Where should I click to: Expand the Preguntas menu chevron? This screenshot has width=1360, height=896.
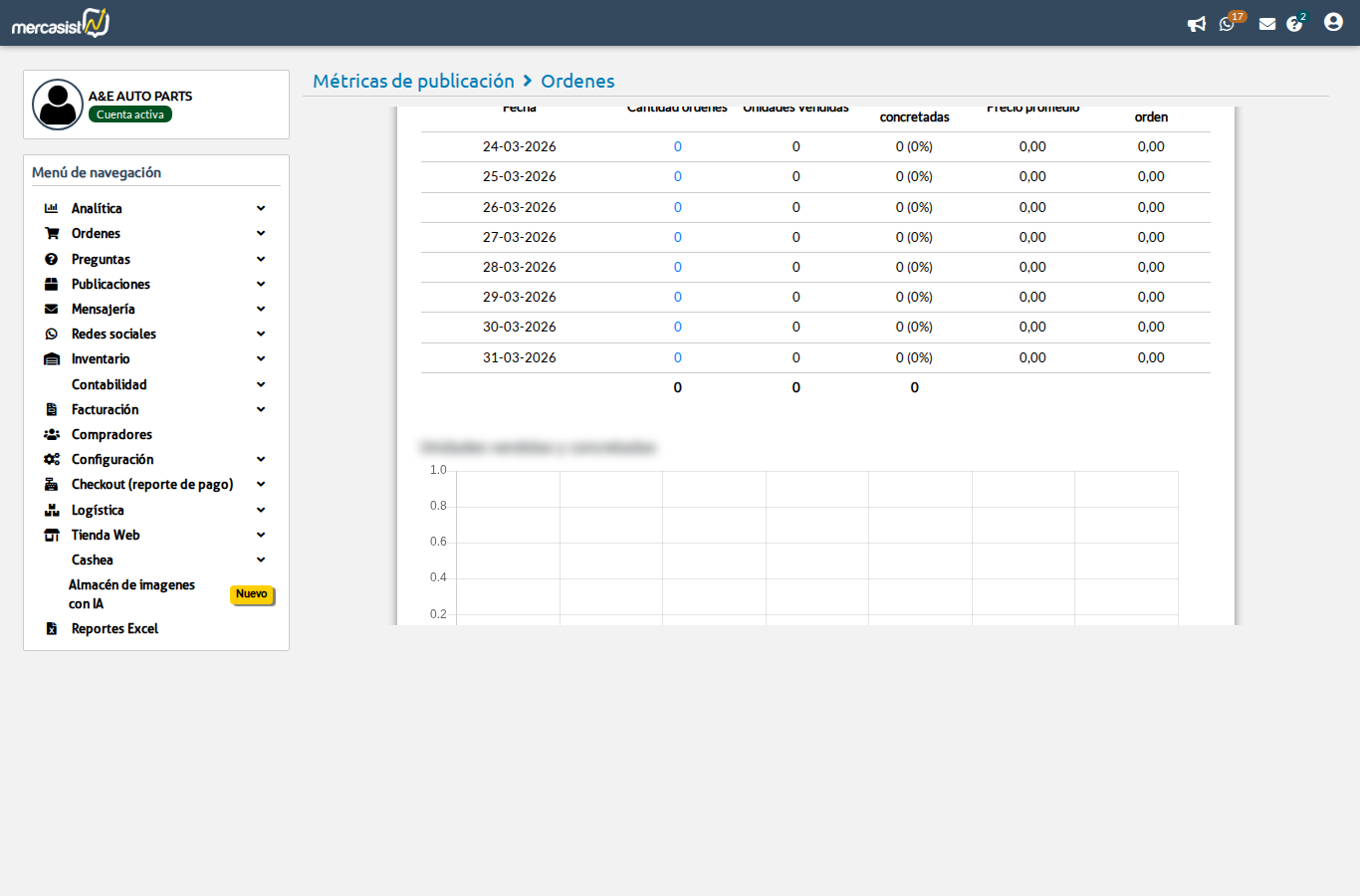[261, 259]
